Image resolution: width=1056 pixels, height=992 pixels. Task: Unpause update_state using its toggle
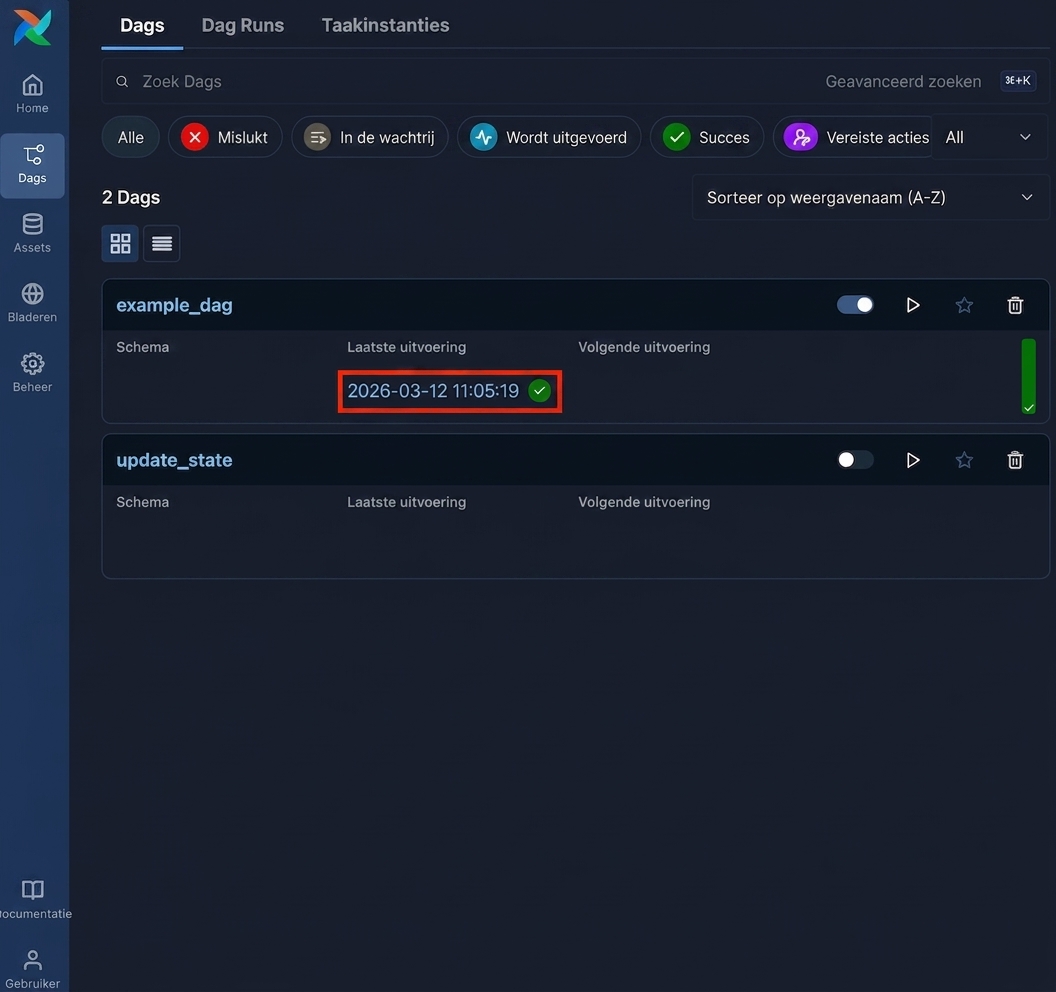point(855,460)
